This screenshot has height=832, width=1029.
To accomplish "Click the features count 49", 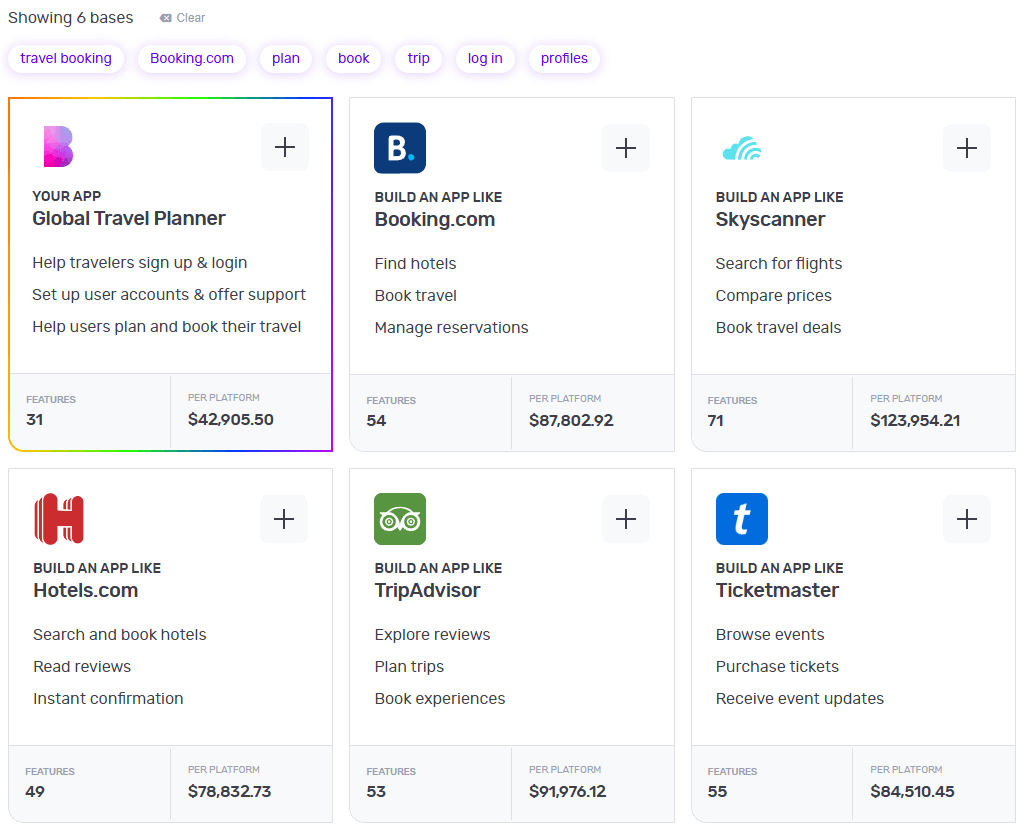I will coord(35,792).
